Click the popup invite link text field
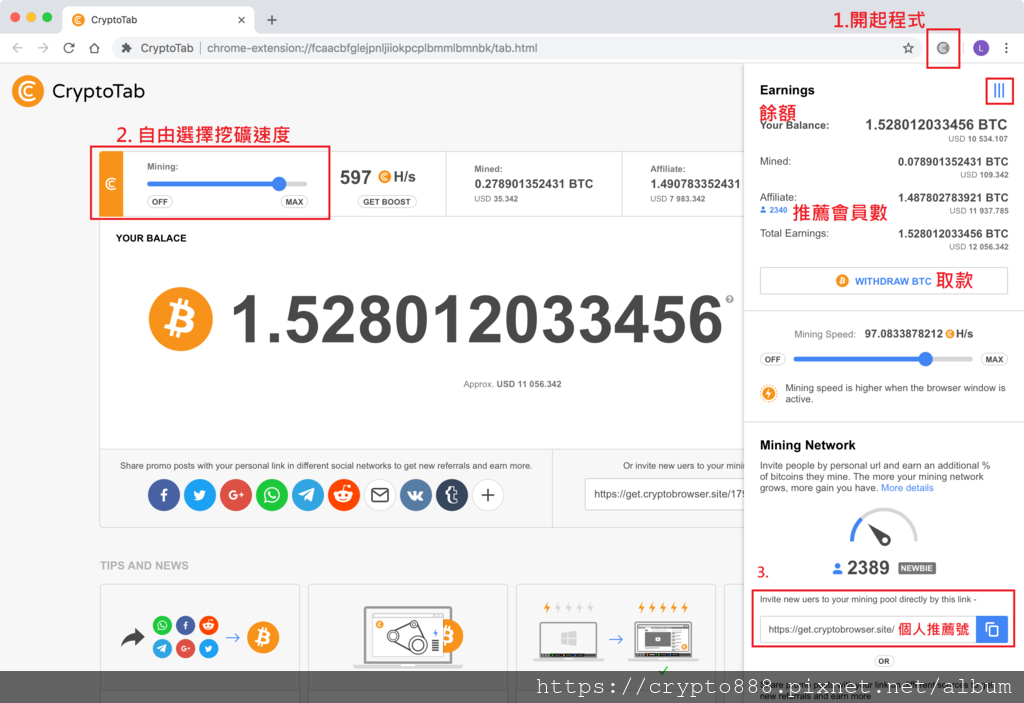The image size is (1024, 703). [868, 629]
